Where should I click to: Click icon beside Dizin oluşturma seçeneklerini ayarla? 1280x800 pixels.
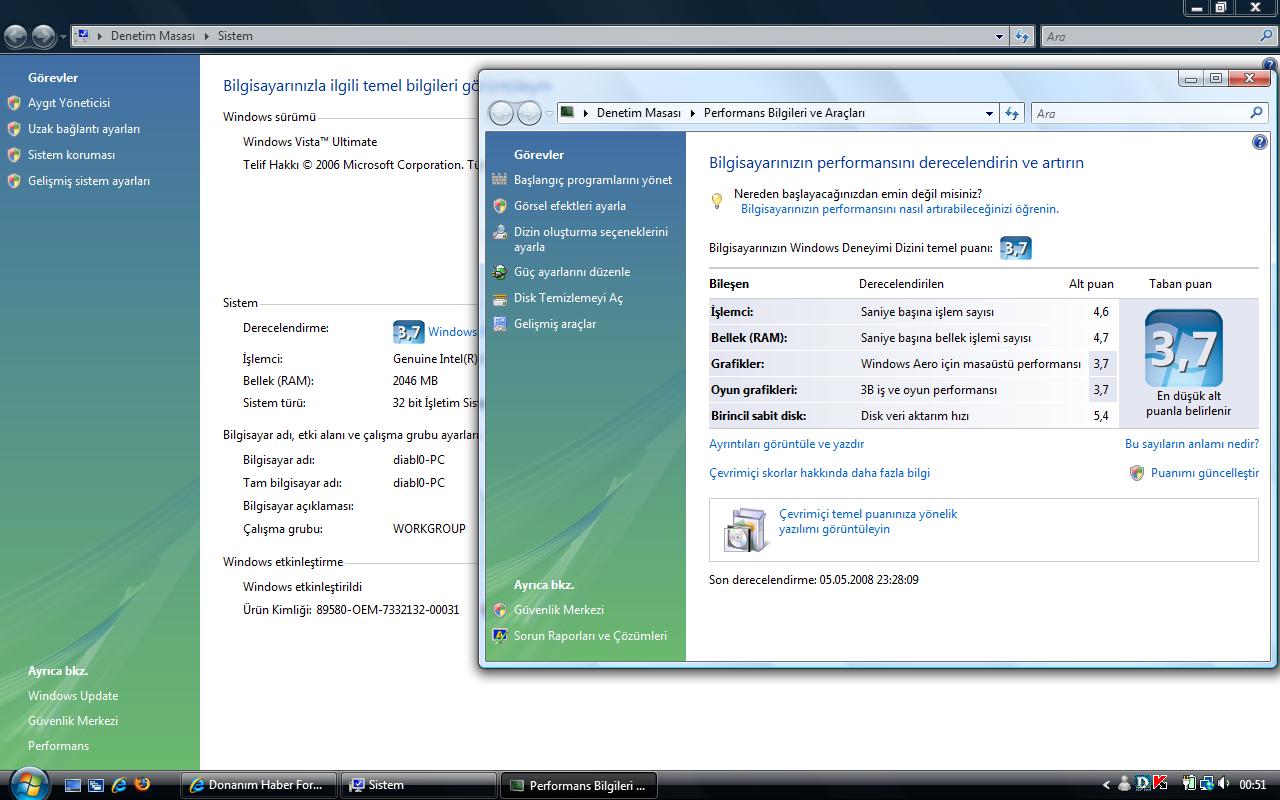tap(500, 232)
